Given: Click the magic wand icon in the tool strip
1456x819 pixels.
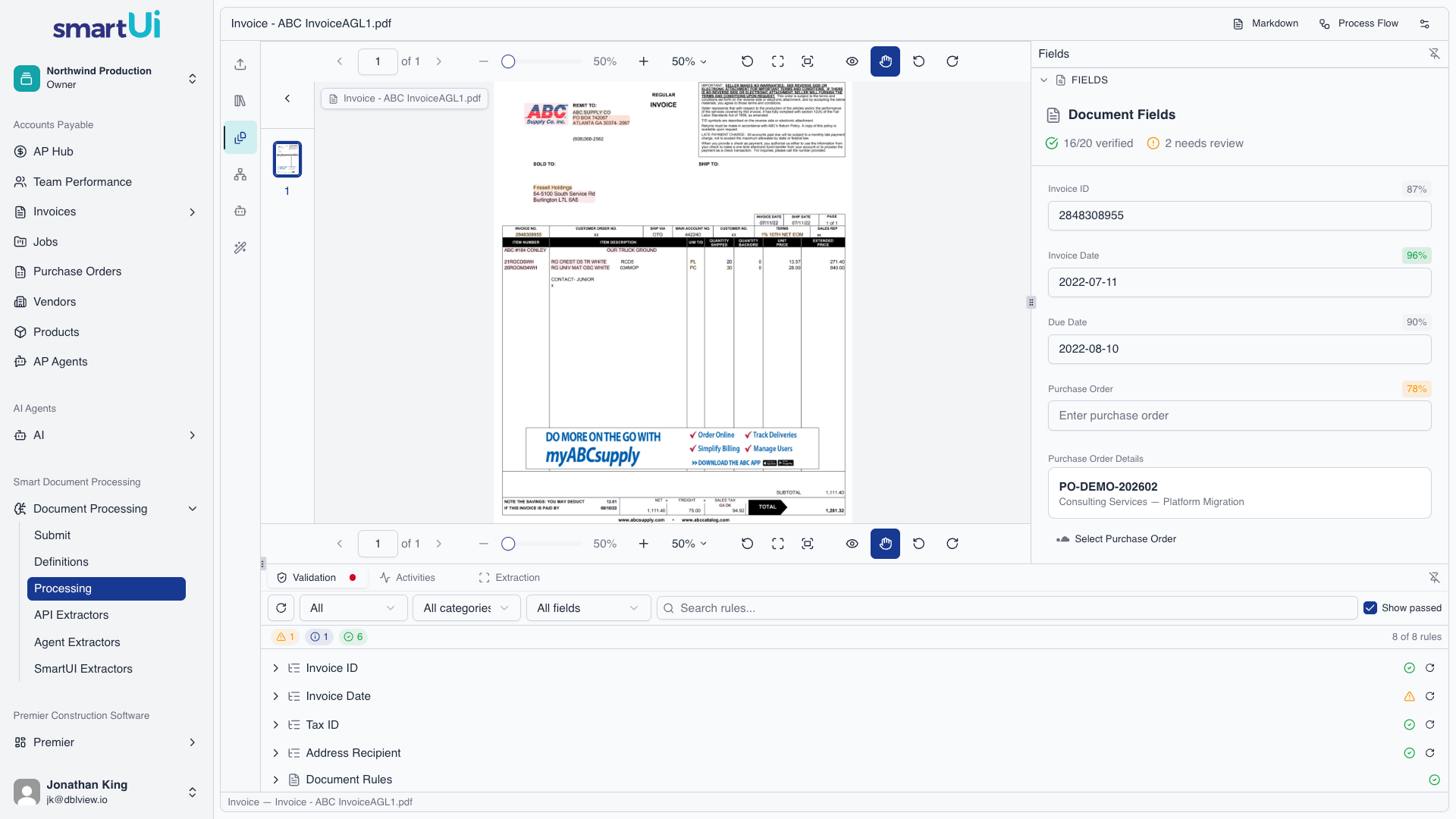Looking at the screenshot, I should 240,247.
